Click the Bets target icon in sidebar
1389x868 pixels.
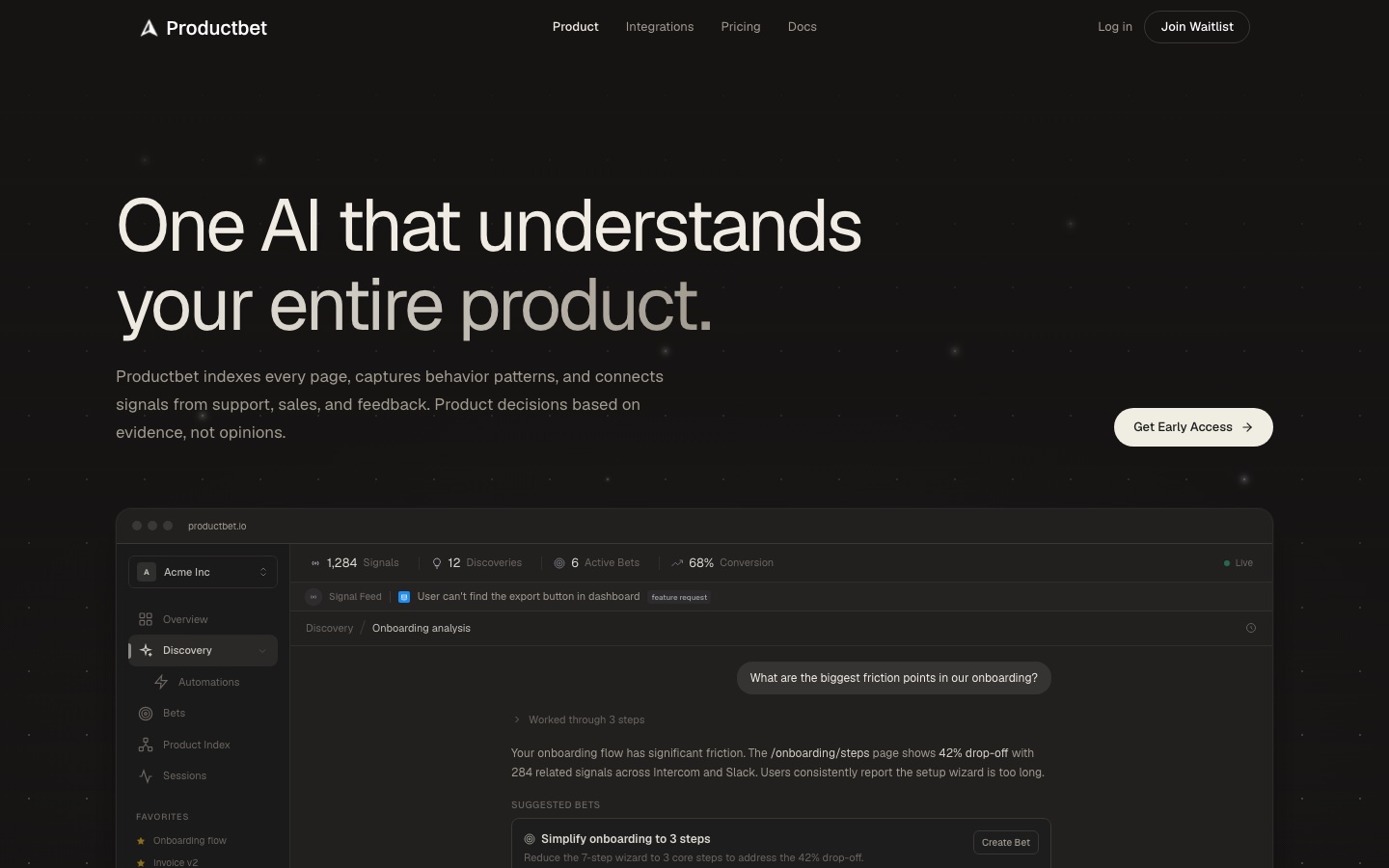click(146, 713)
